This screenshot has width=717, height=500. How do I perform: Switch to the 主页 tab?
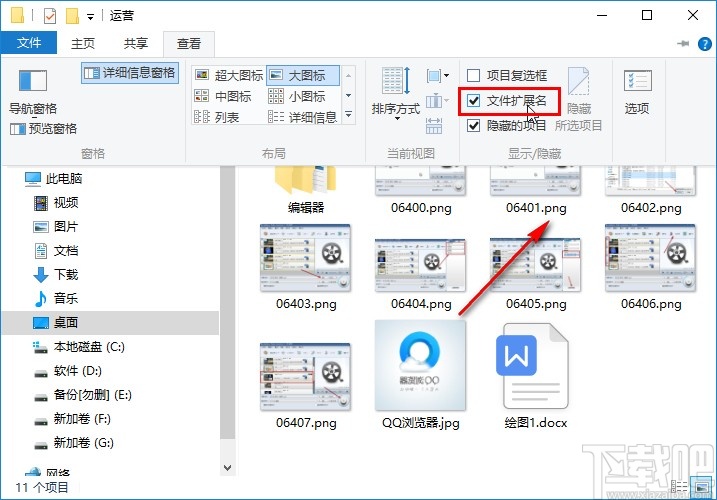pyautogui.click(x=83, y=43)
